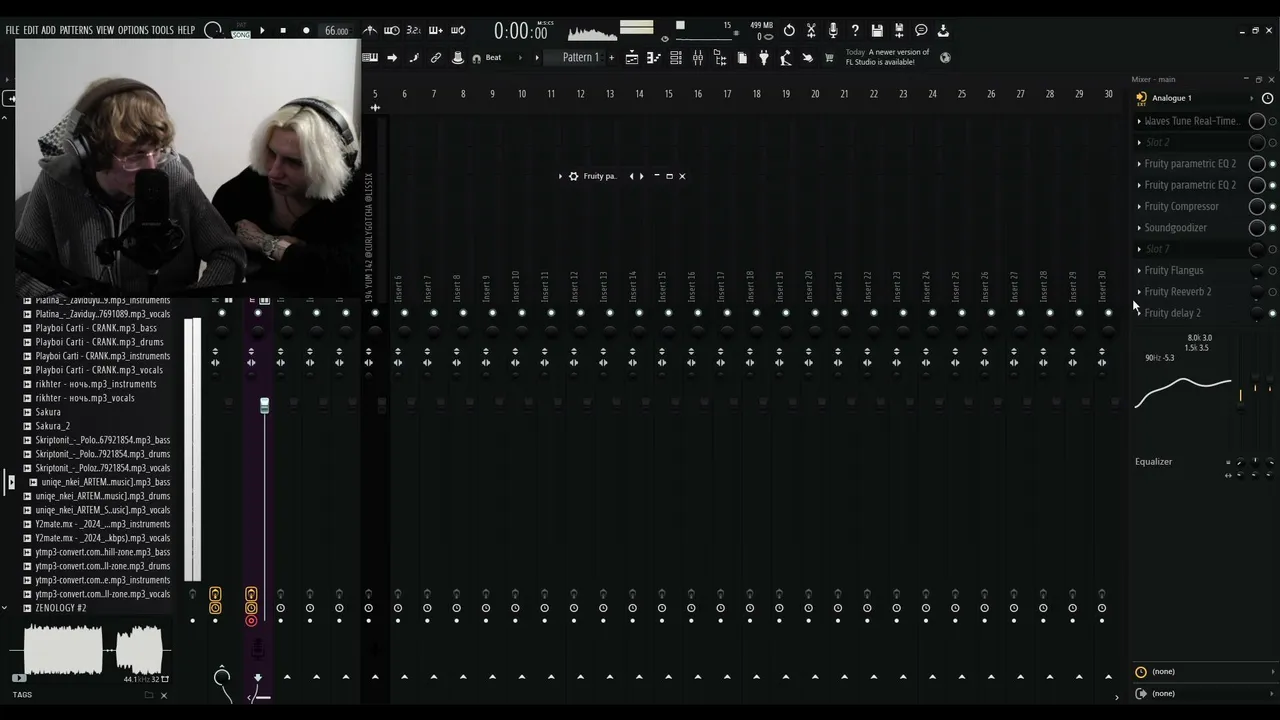Click the globe icon beside news panel

[945, 58]
